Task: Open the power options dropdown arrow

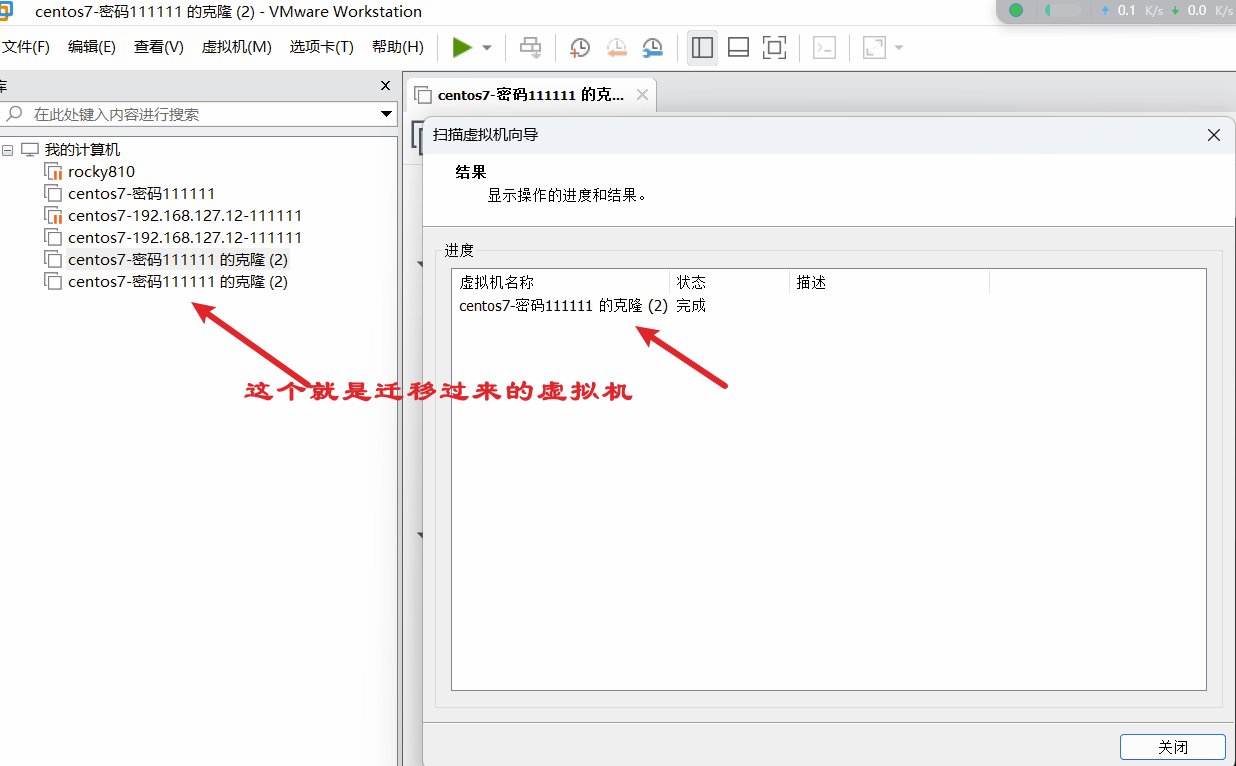Action: 487,48
